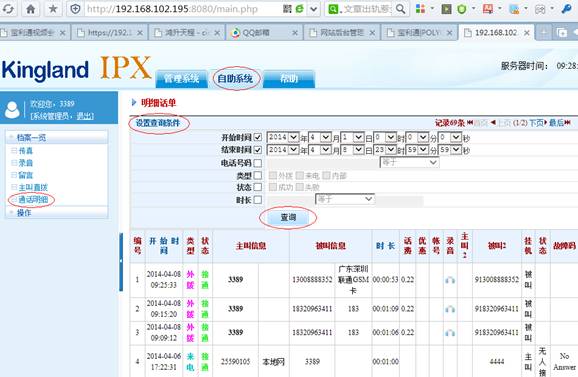
Task: Open the gamepad toolbar icon
Action: pos(540,8)
